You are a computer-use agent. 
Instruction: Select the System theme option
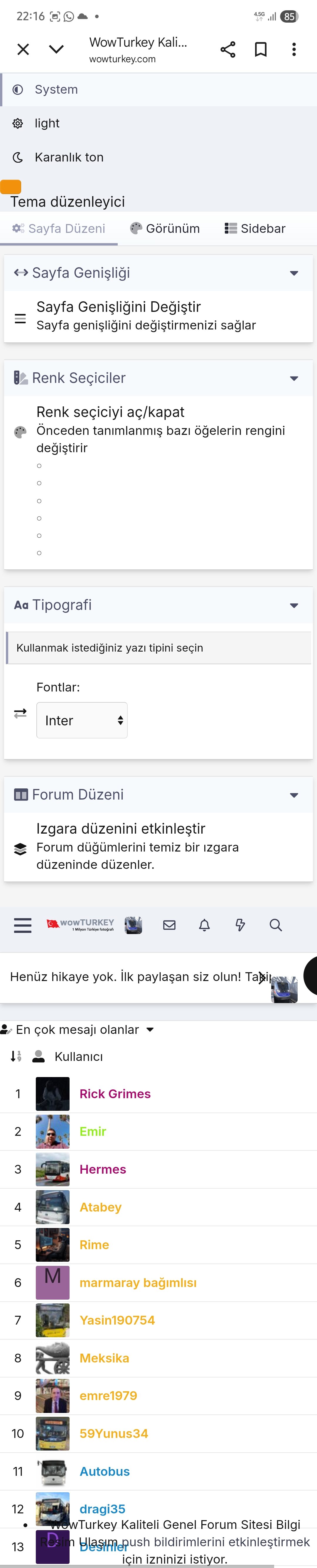(56, 90)
